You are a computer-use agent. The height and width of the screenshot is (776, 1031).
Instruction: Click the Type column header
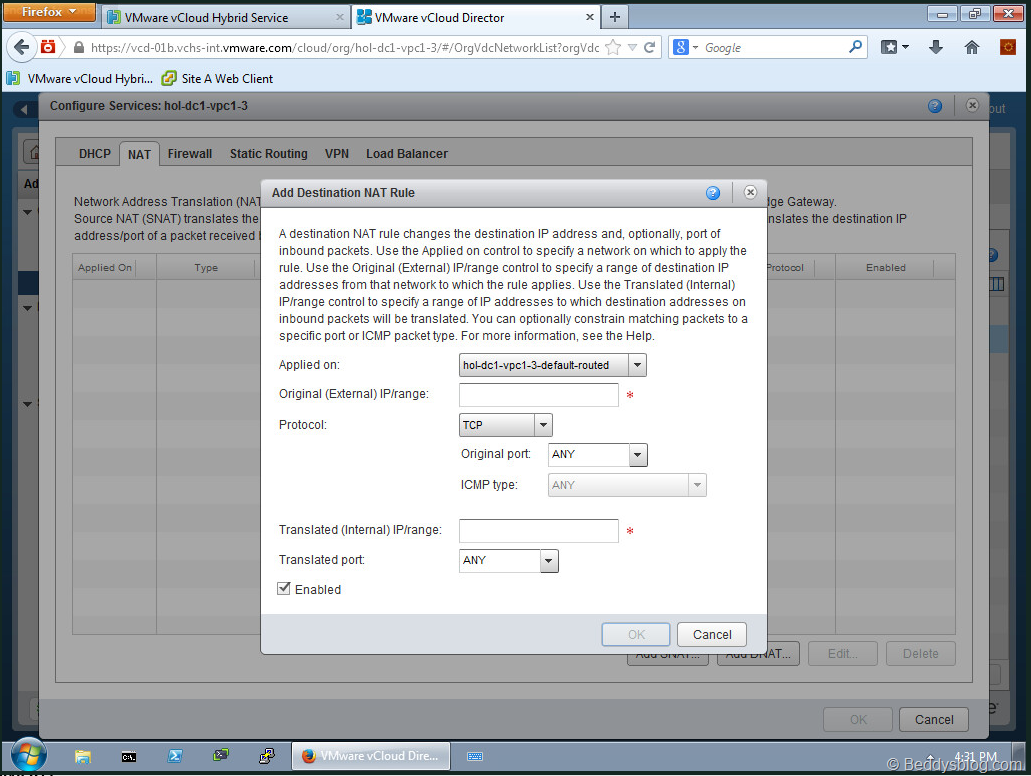coord(206,268)
